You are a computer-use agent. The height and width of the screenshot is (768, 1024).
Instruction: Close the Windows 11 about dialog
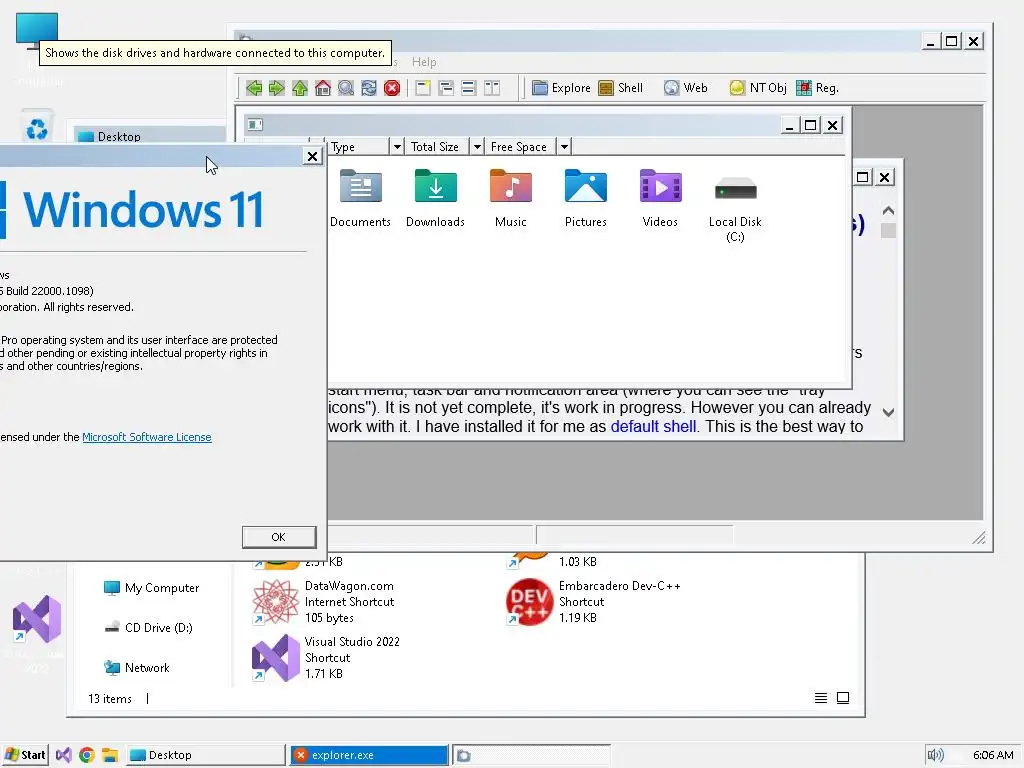click(x=312, y=156)
